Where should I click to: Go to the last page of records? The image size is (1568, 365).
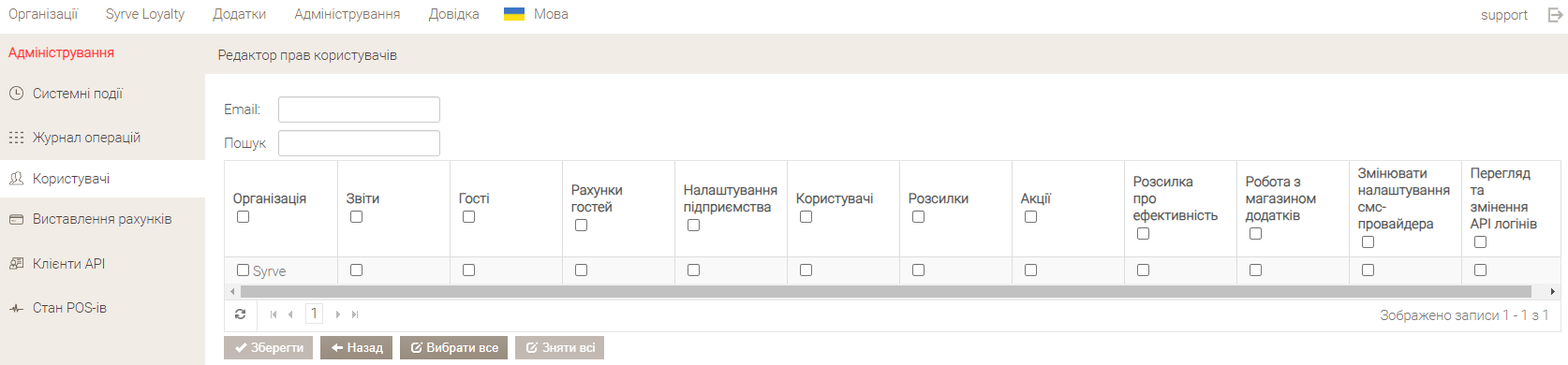[355, 314]
